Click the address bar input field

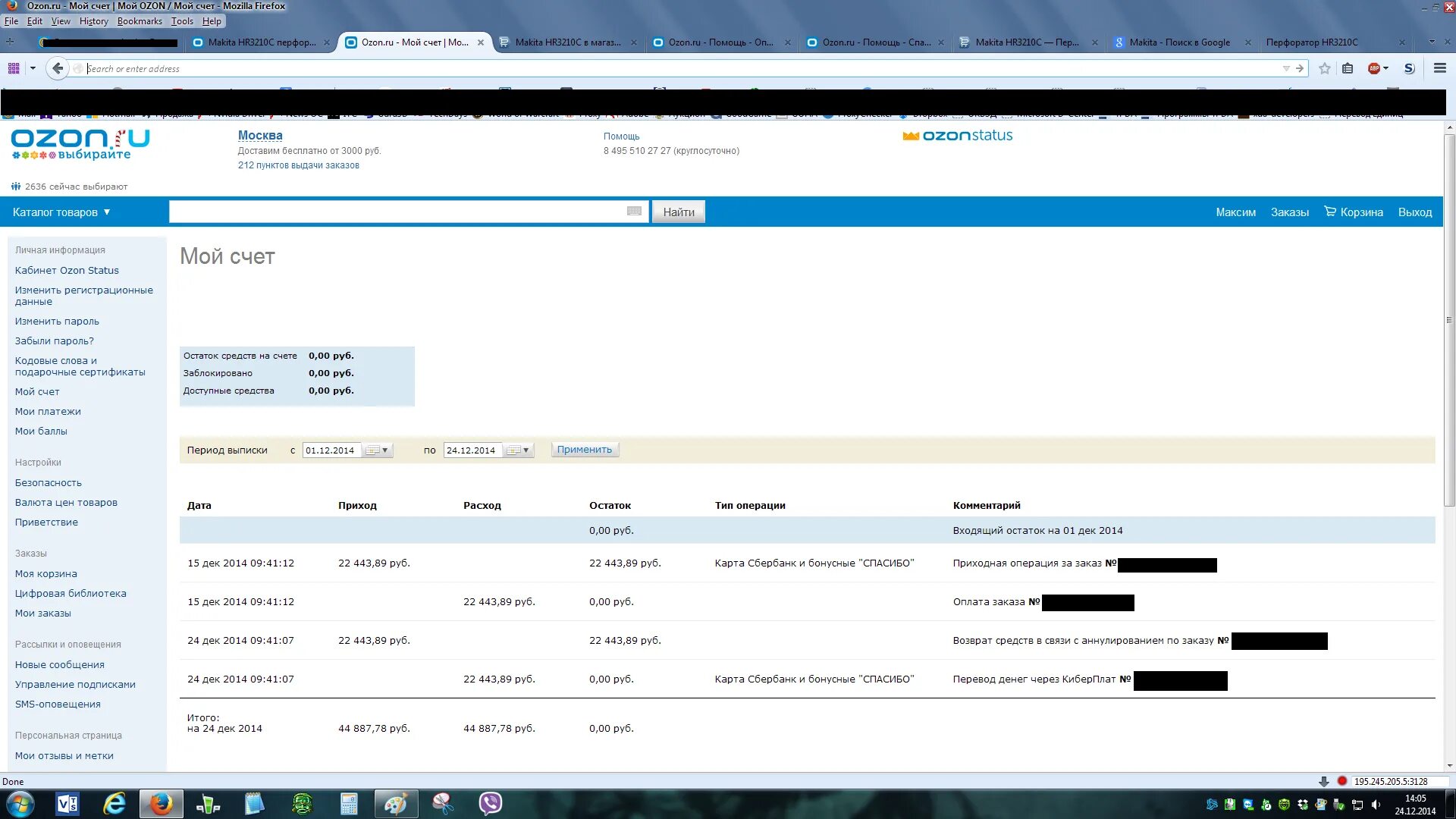(680, 68)
